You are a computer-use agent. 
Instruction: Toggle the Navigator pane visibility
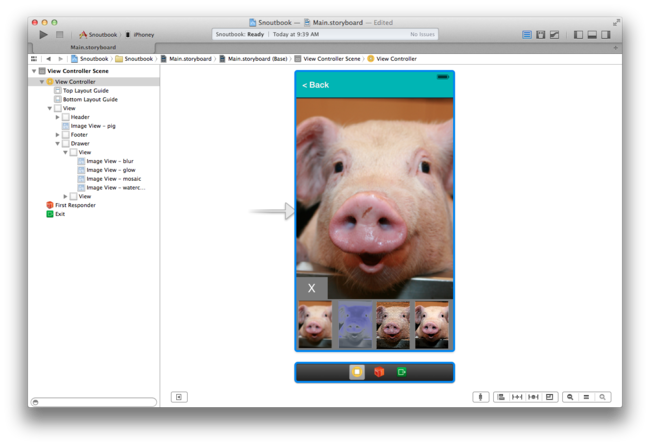coord(578,35)
